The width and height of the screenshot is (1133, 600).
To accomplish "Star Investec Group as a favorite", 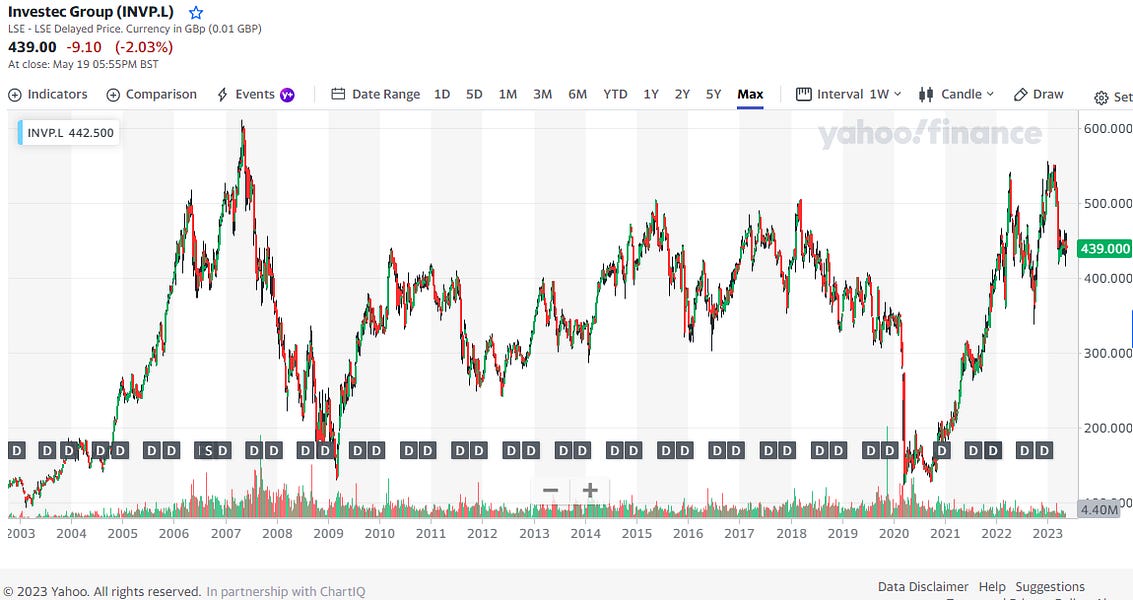I will (196, 13).
